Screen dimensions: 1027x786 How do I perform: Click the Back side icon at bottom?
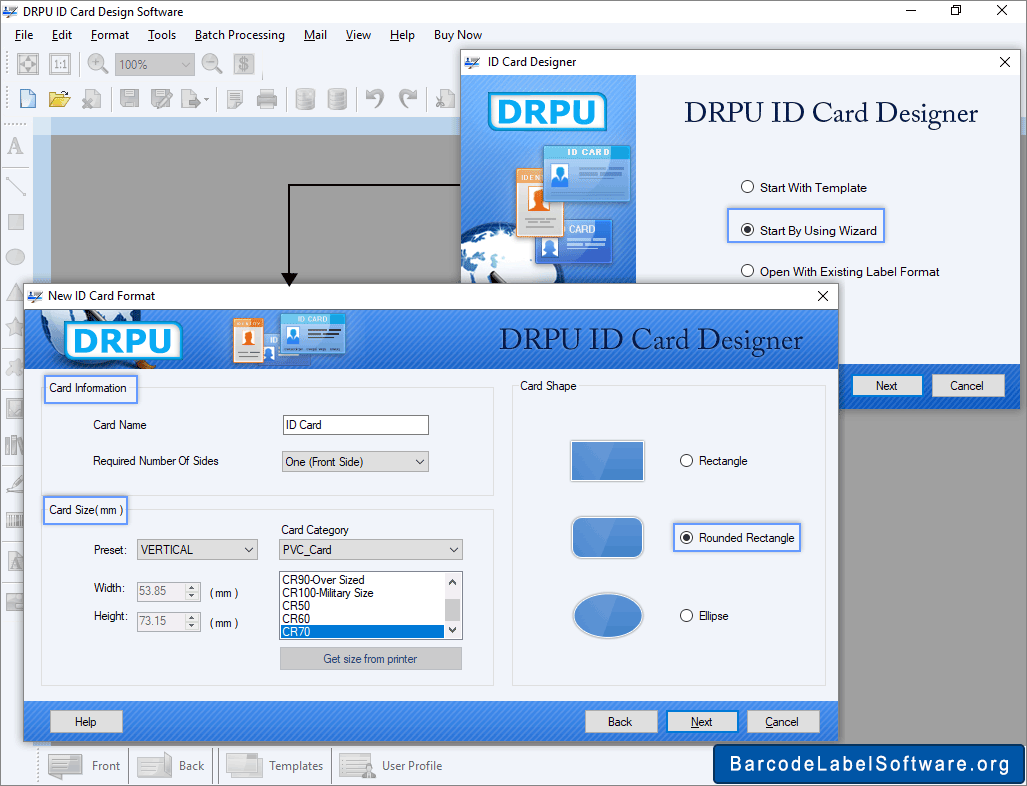click(154, 765)
